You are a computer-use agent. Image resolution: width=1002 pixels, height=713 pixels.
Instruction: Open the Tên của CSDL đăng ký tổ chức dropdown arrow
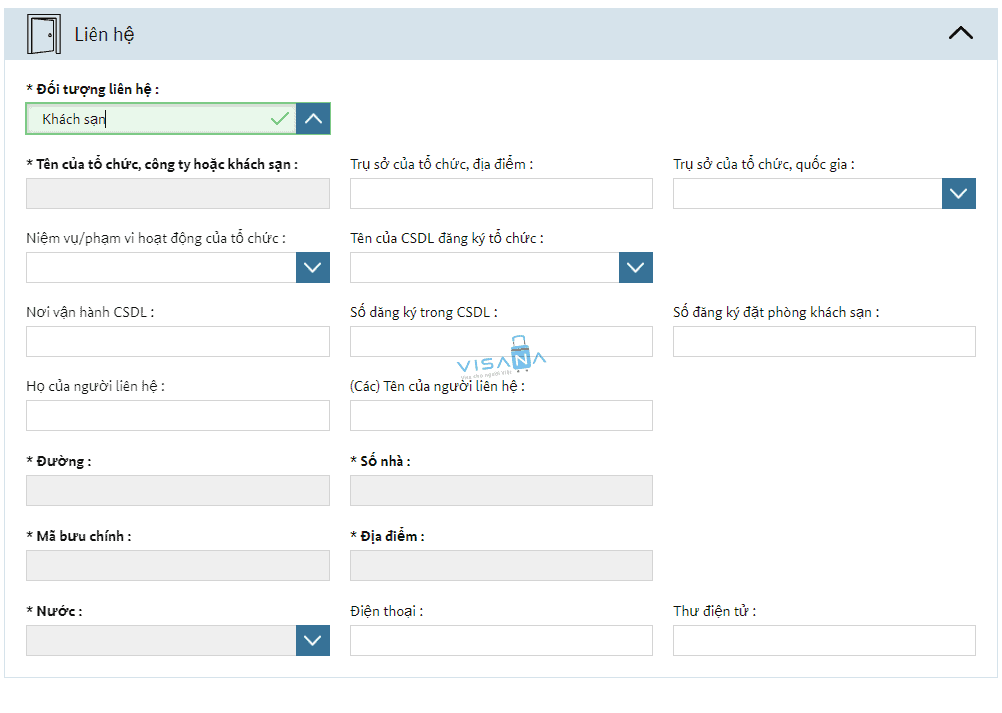(636, 268)
